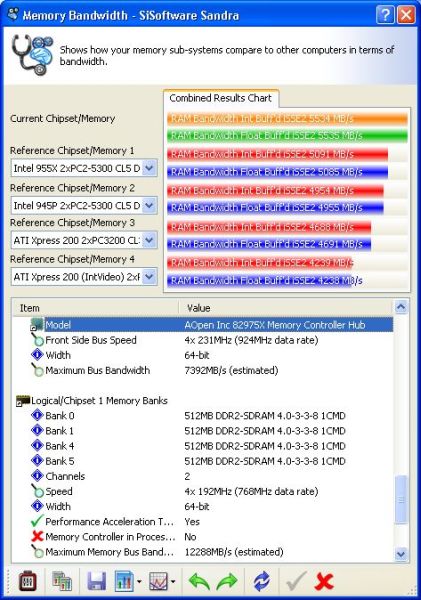
Task: Click the window Help question mark button
Action: 385,15
